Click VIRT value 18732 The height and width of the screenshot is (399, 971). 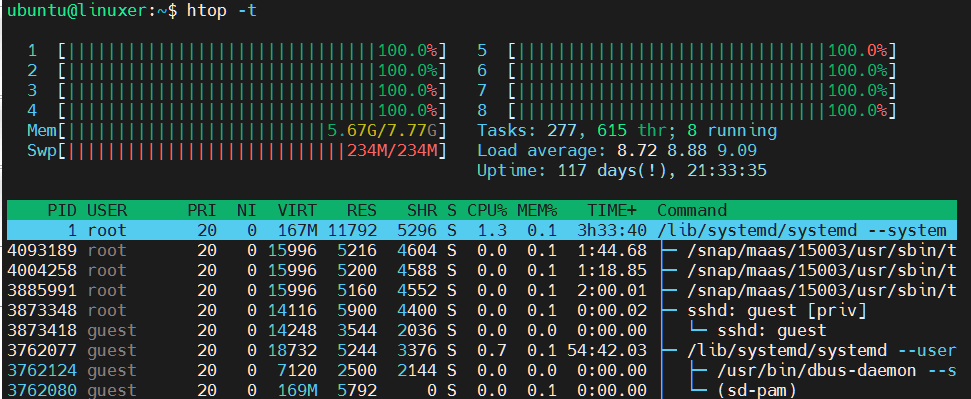(292, 351)
